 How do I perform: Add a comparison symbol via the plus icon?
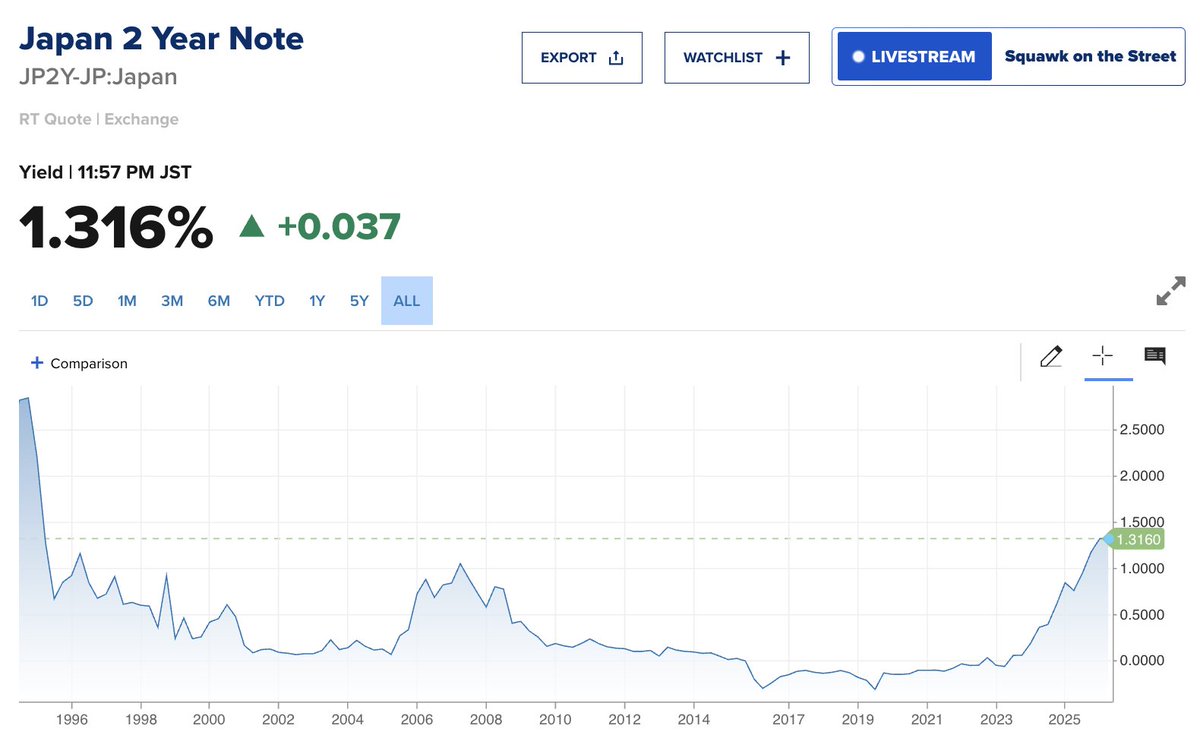(37, 363)
